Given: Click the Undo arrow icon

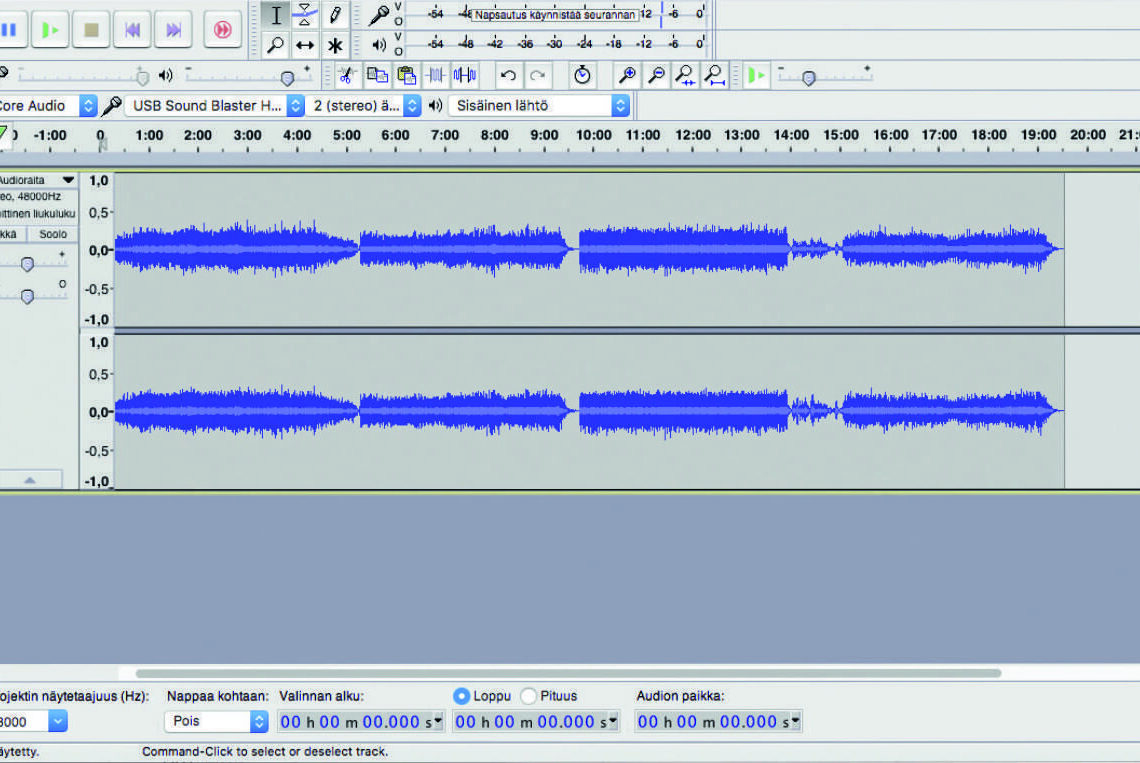Looking at the screenshot, I should (x=508, y=76).
